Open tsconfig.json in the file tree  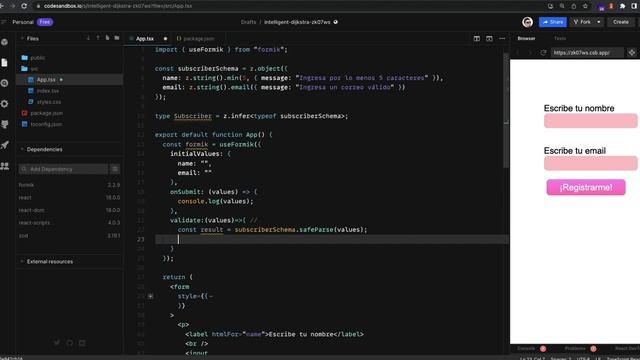coord(69,124)
